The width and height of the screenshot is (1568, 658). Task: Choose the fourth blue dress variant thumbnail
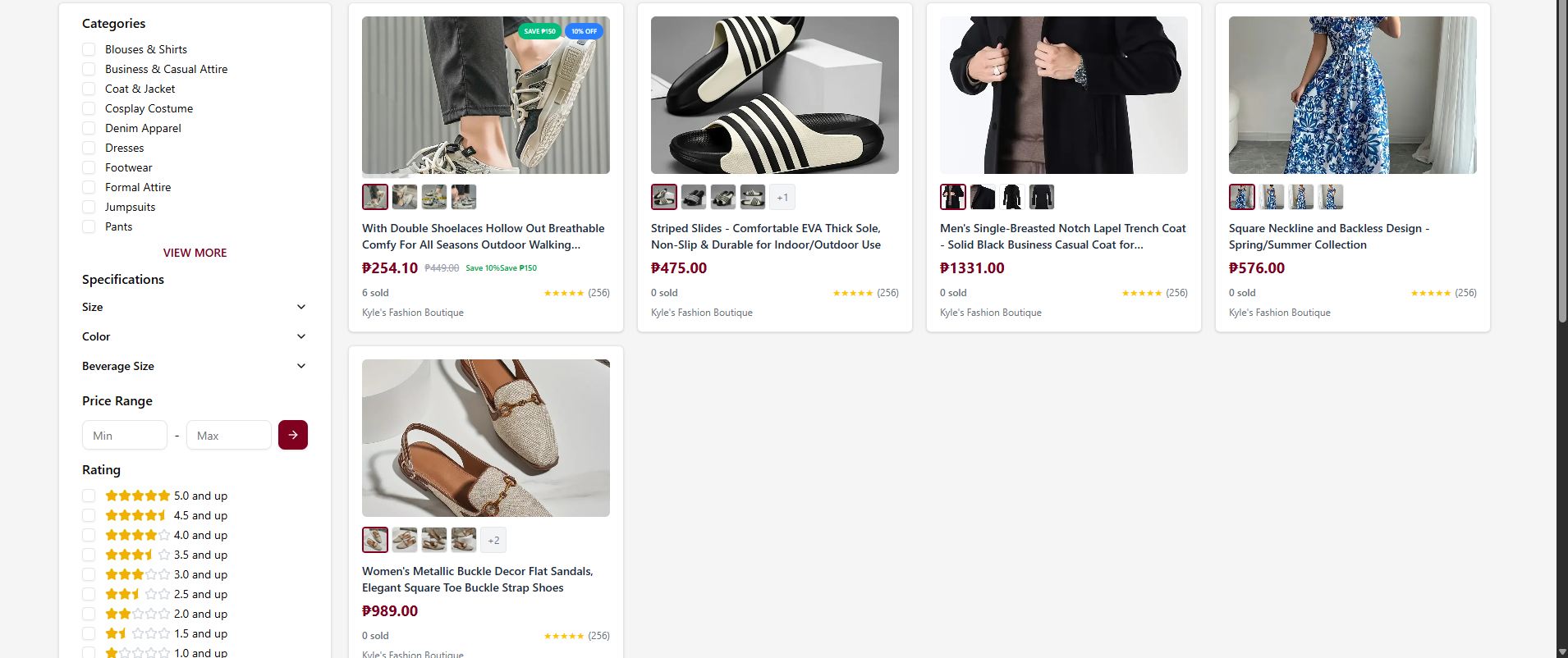click(1331, 197)
